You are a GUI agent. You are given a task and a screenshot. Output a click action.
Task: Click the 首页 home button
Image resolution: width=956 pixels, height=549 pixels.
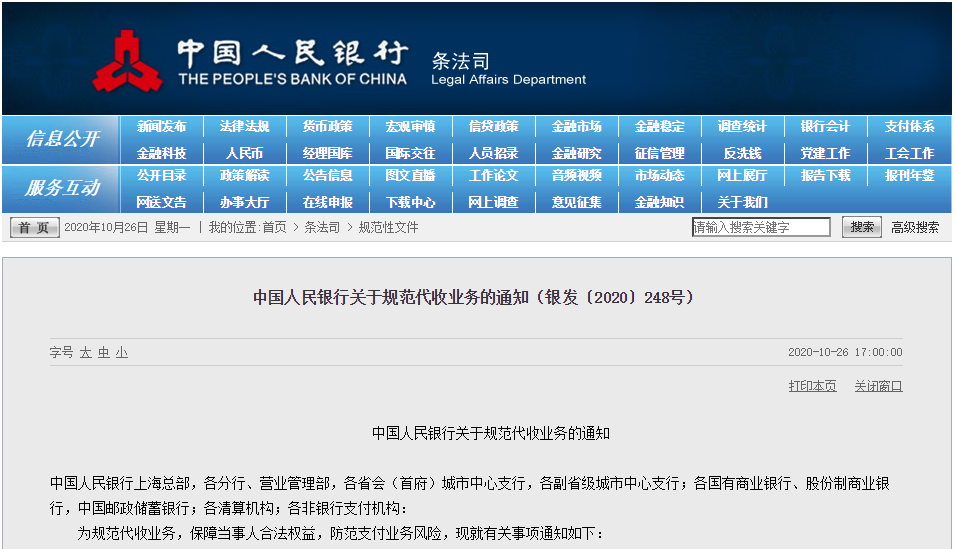pos(34,228)
